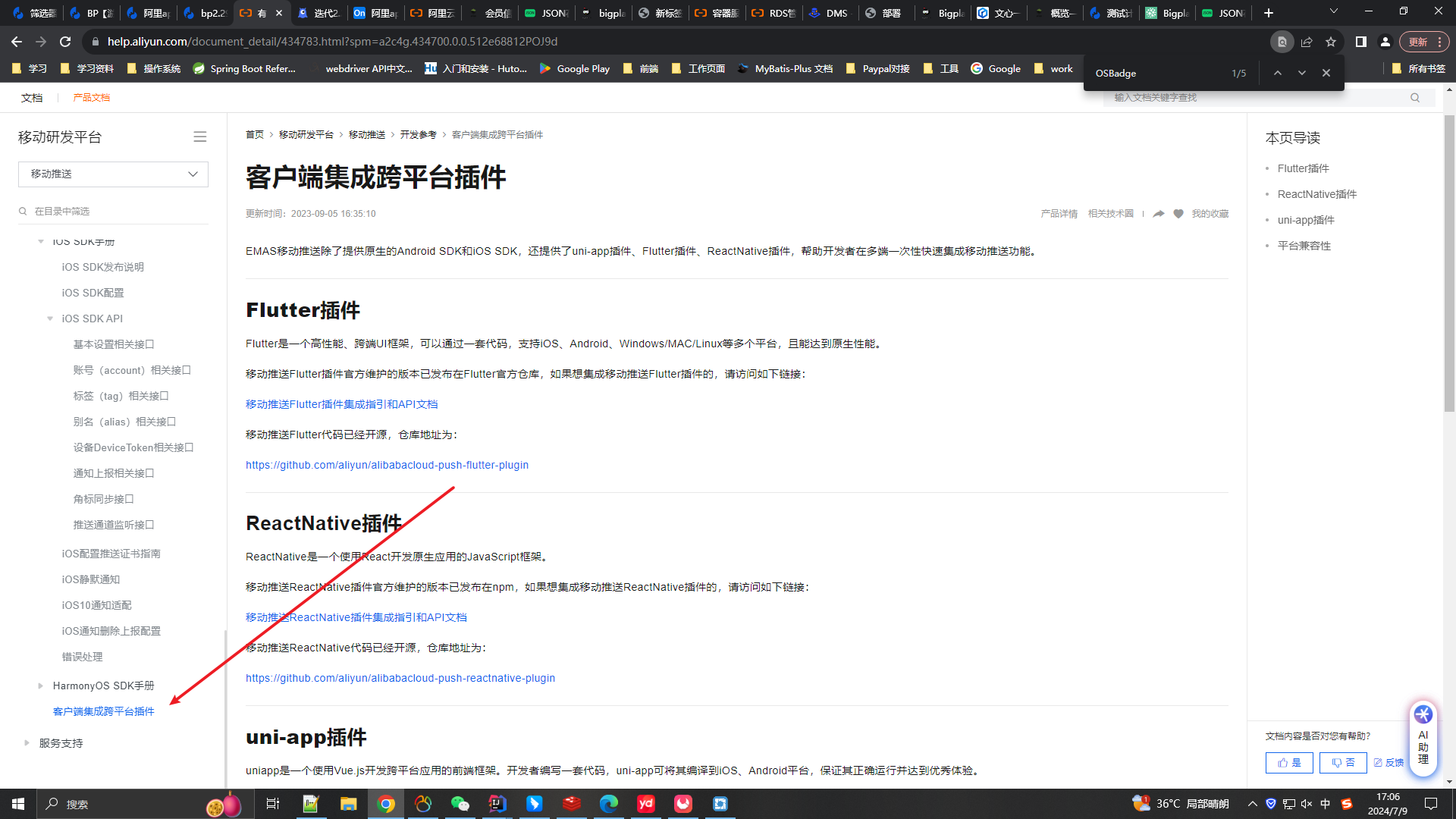Open the 所有书签 folder

tap(1419, 68)
